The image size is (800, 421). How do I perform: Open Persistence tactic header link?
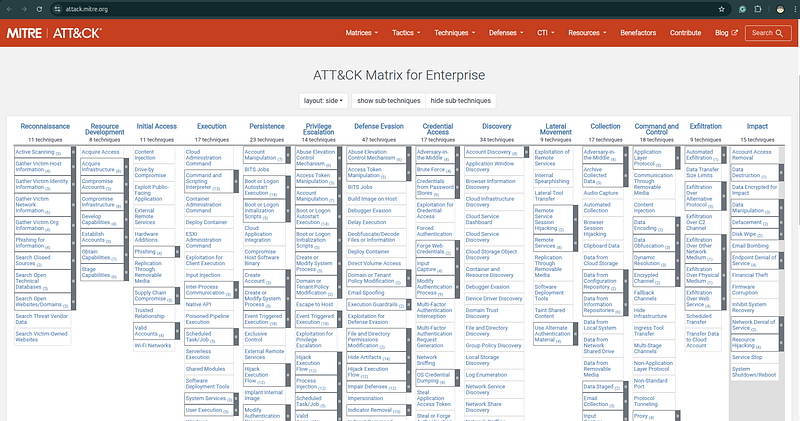267,126
